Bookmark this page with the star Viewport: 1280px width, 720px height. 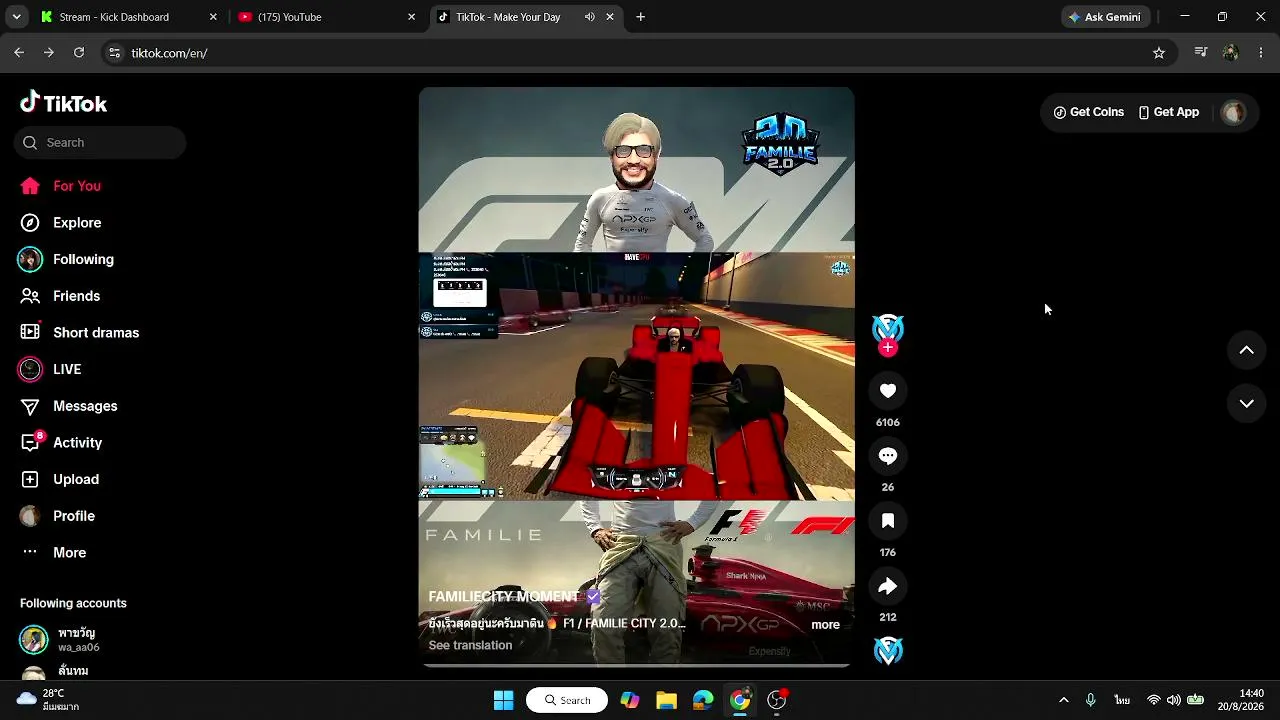1159,53
